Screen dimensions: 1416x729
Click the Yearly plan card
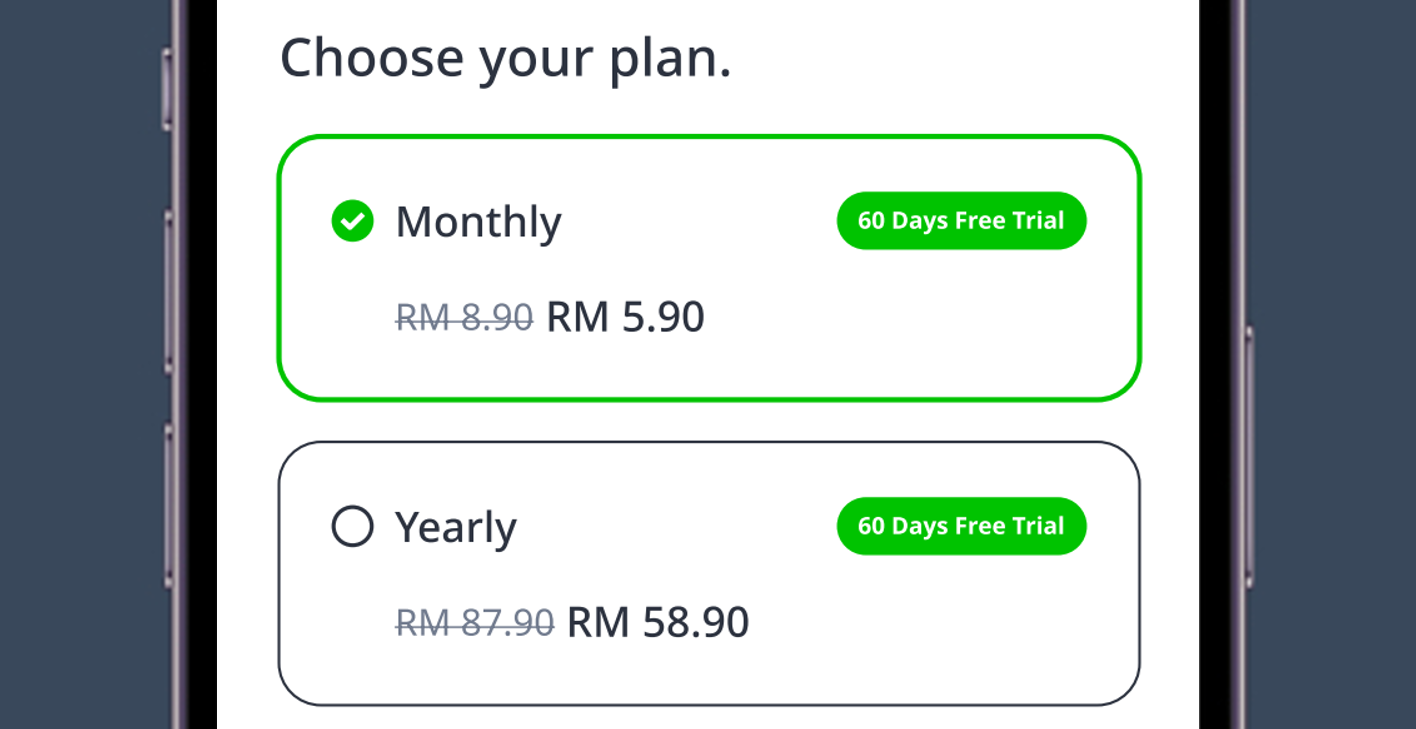point(710,570)
